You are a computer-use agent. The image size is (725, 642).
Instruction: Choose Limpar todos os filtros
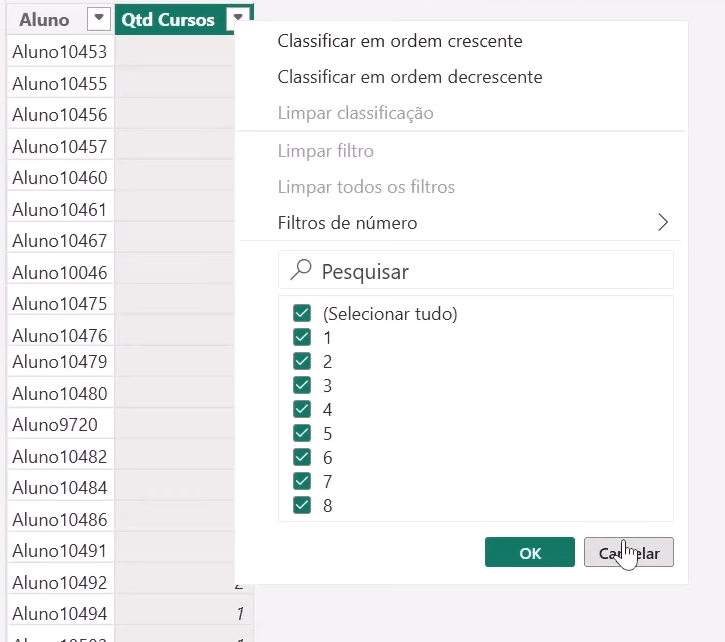coord(366,187)
